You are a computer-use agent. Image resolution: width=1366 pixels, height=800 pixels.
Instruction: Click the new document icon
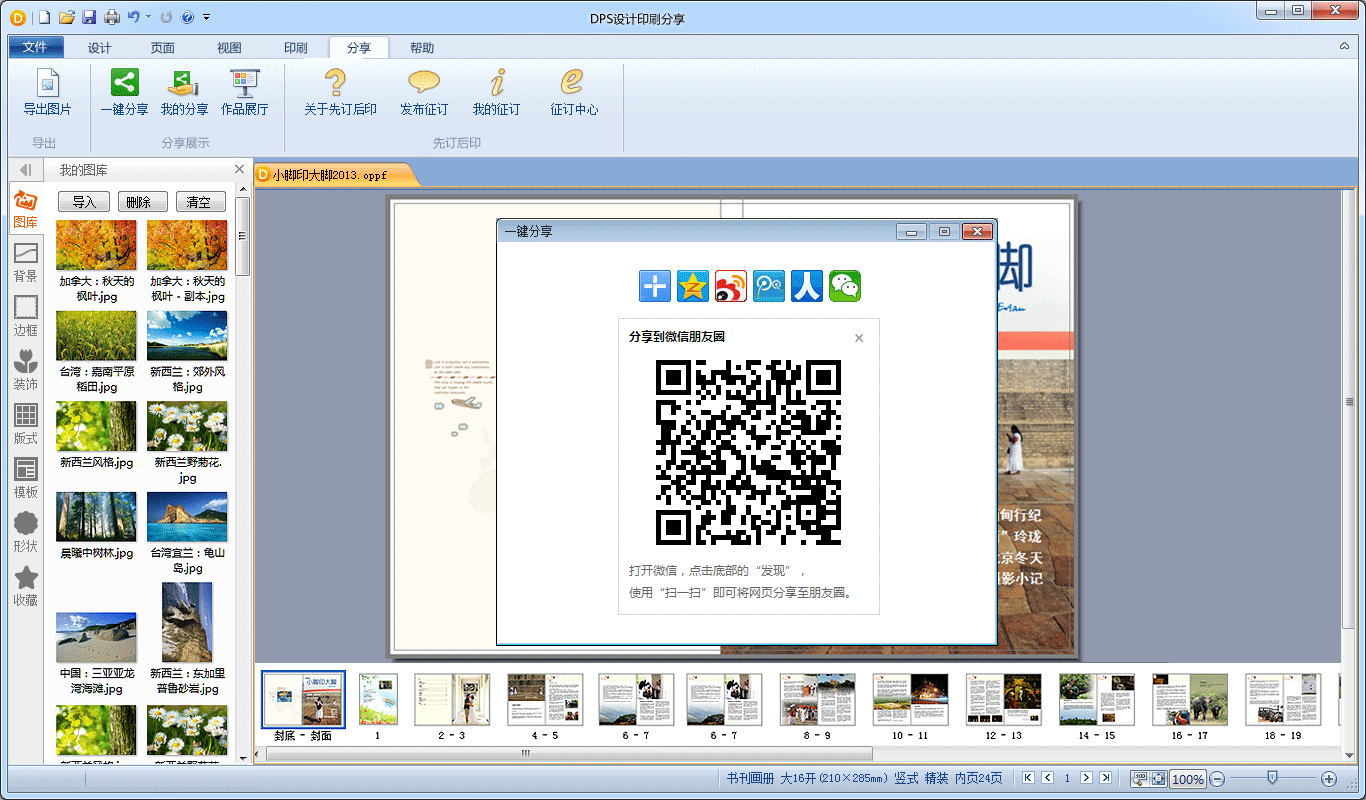point(43,17)
